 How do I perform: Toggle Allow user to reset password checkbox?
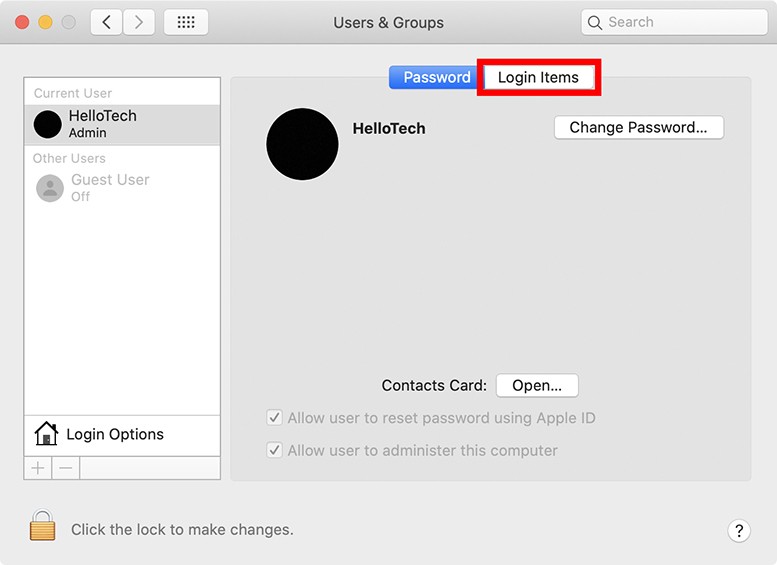pos(274,418)
